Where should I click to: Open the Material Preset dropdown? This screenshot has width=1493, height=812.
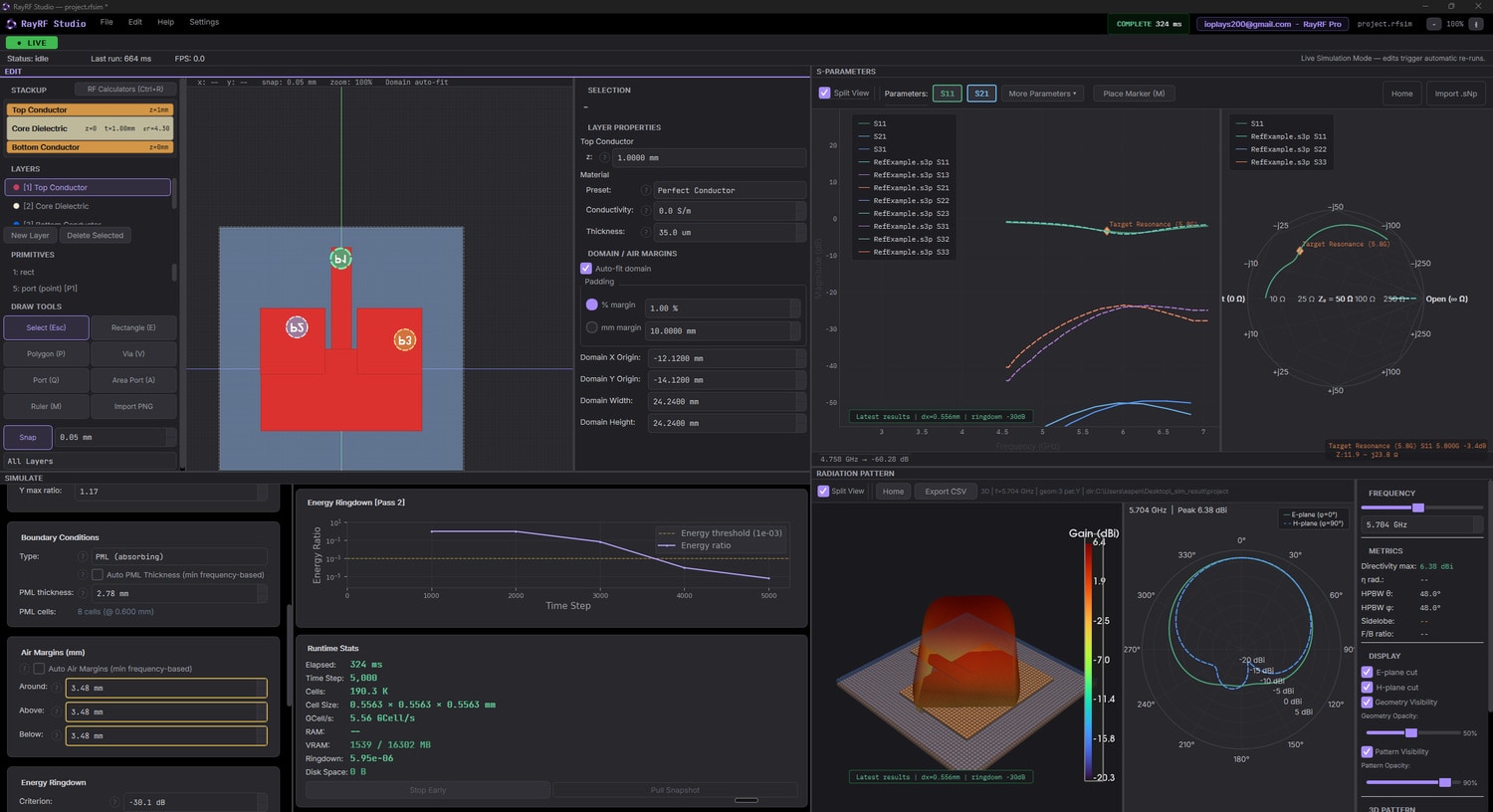coord(730,190)
